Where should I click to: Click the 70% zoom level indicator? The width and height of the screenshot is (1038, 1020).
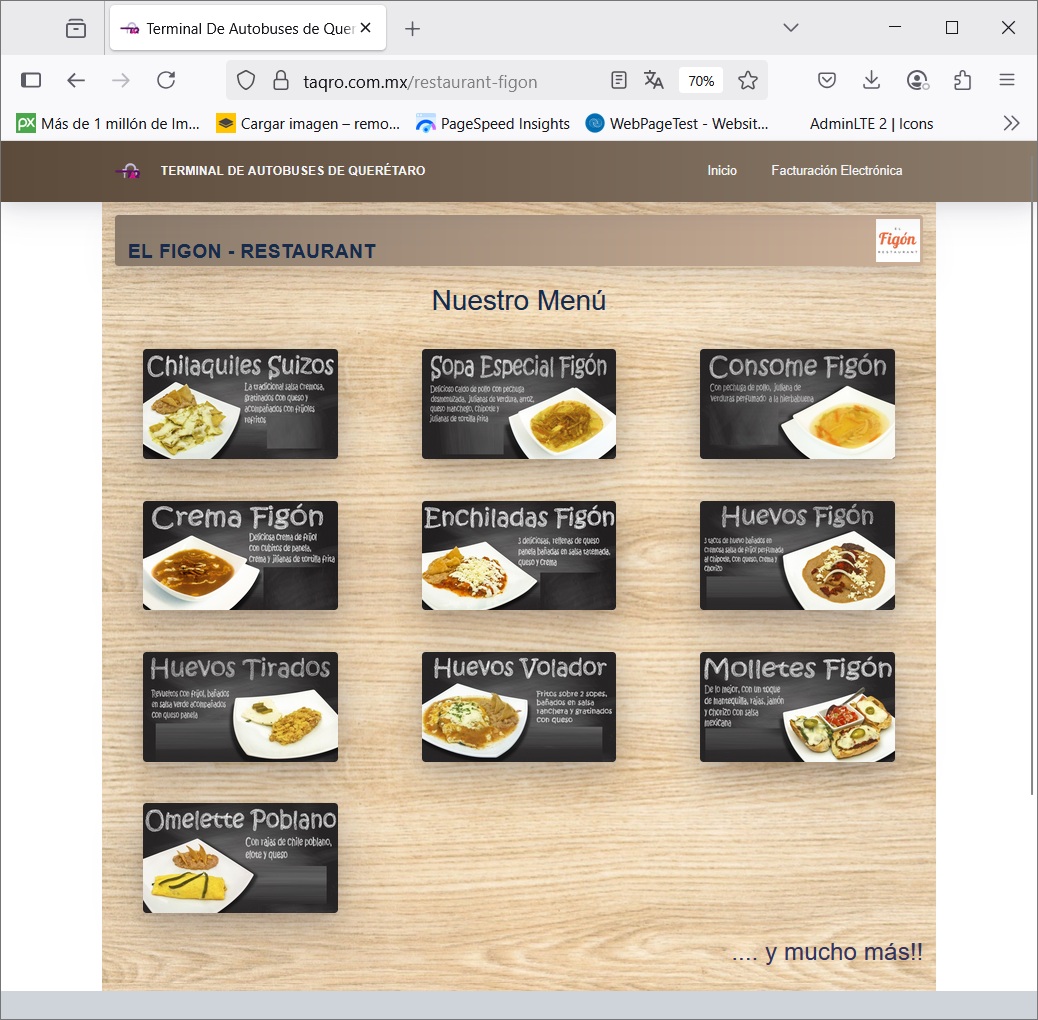(x=701, y=81)
